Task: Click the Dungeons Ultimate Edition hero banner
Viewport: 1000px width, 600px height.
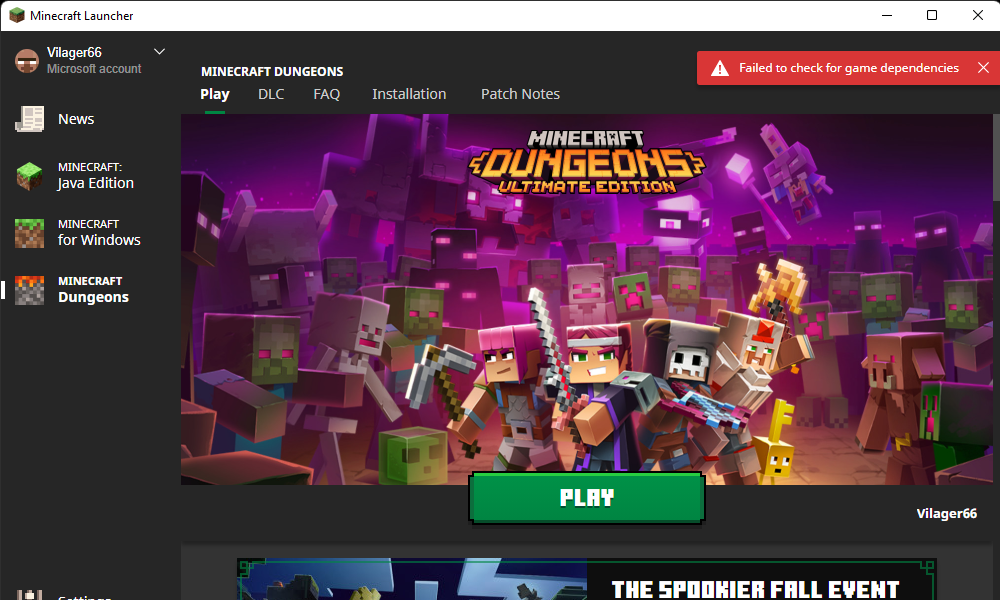Action: [587, 299]
